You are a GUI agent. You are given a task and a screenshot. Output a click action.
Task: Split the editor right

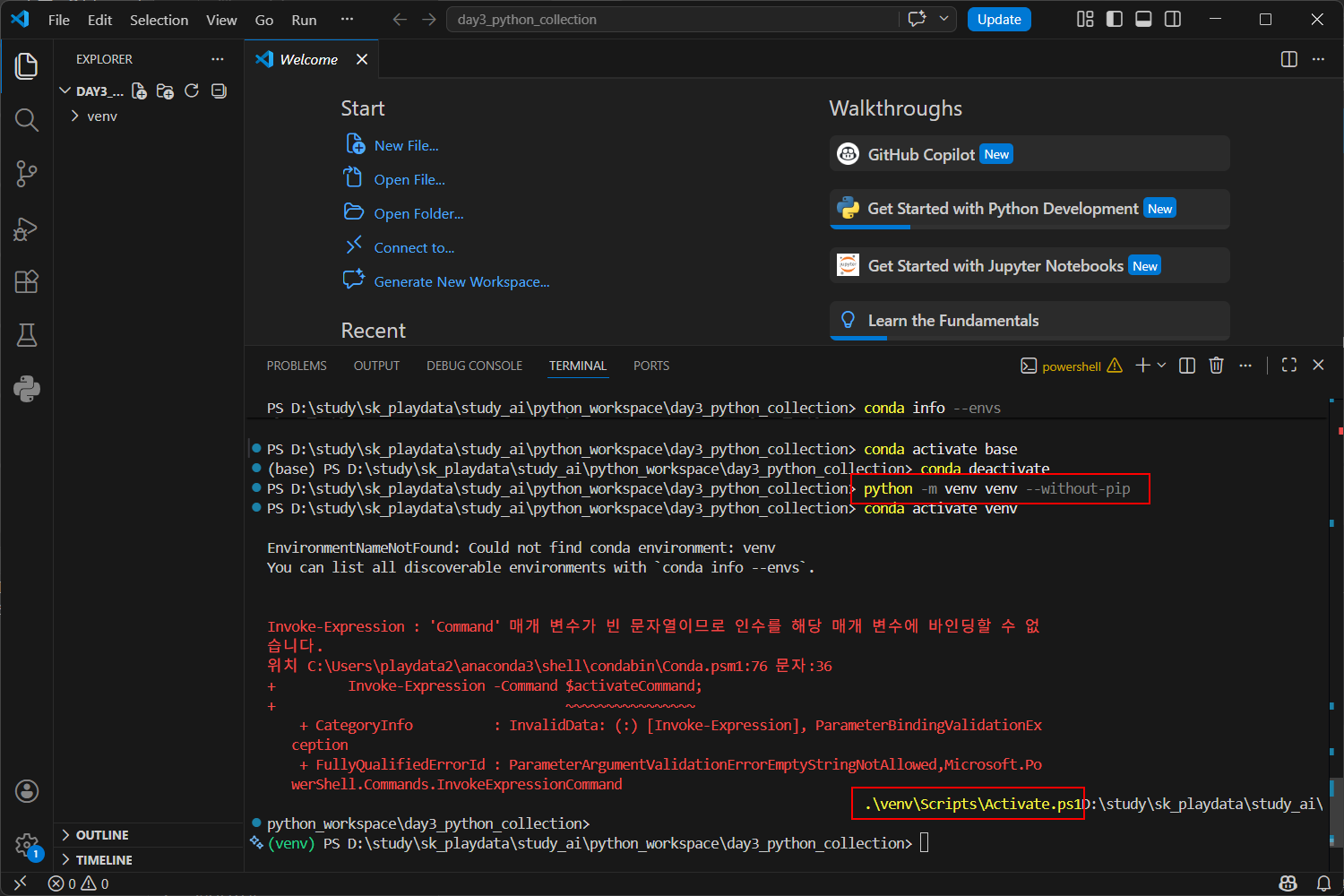(x=1289, y=59)
